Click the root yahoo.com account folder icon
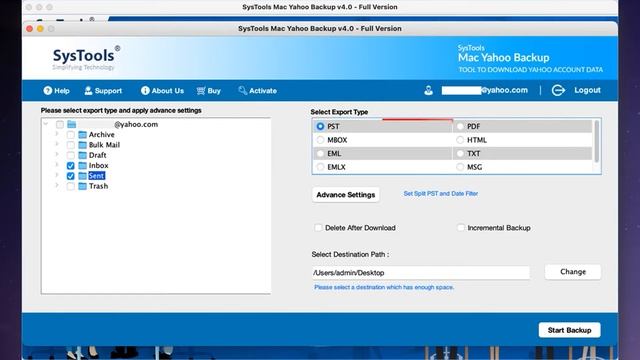This screenshot has width=640, height=360. (x=72, y=124)
